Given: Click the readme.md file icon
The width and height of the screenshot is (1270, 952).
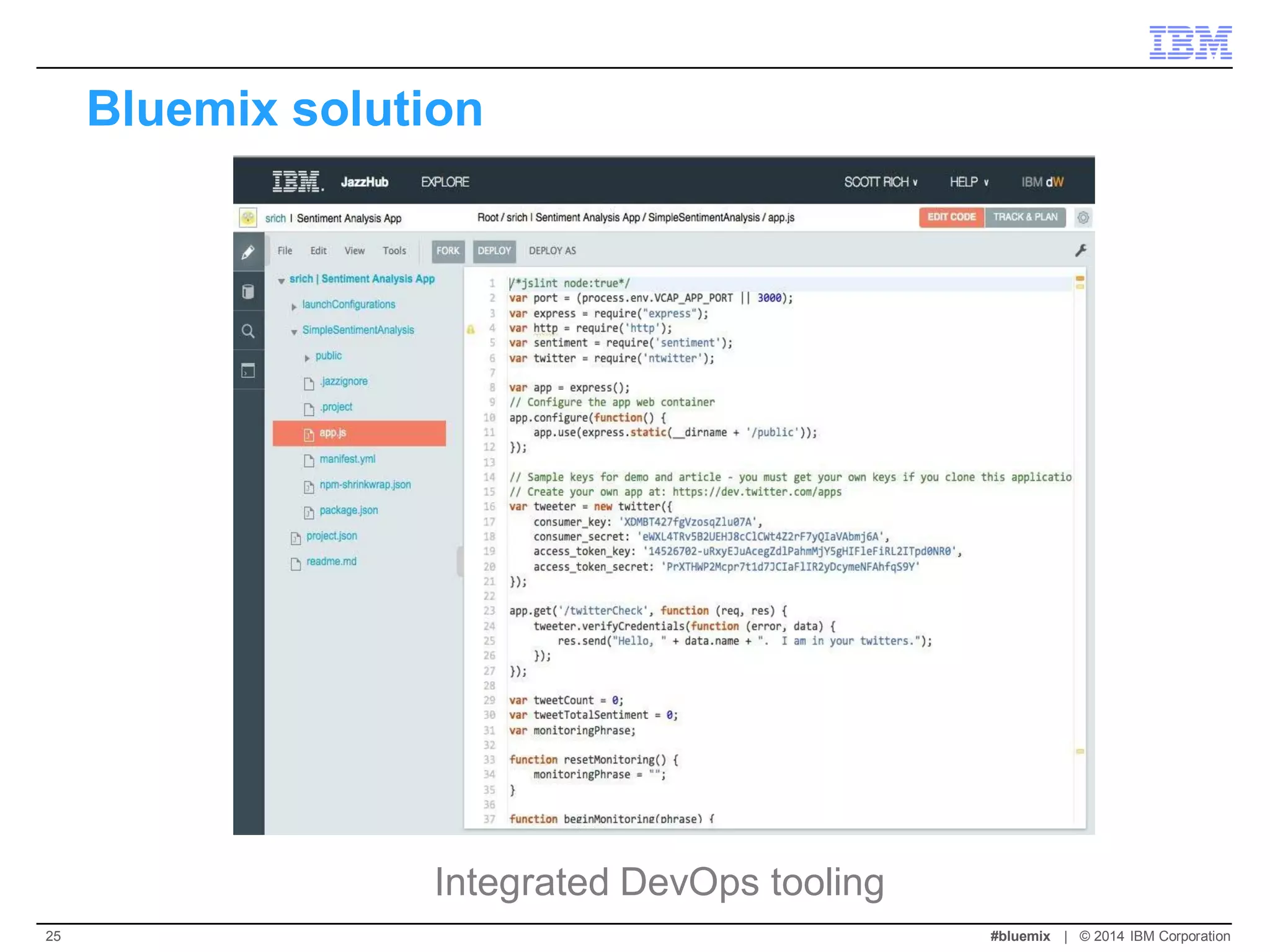Looking at the screenshot, I should click(x=296, y=563).
